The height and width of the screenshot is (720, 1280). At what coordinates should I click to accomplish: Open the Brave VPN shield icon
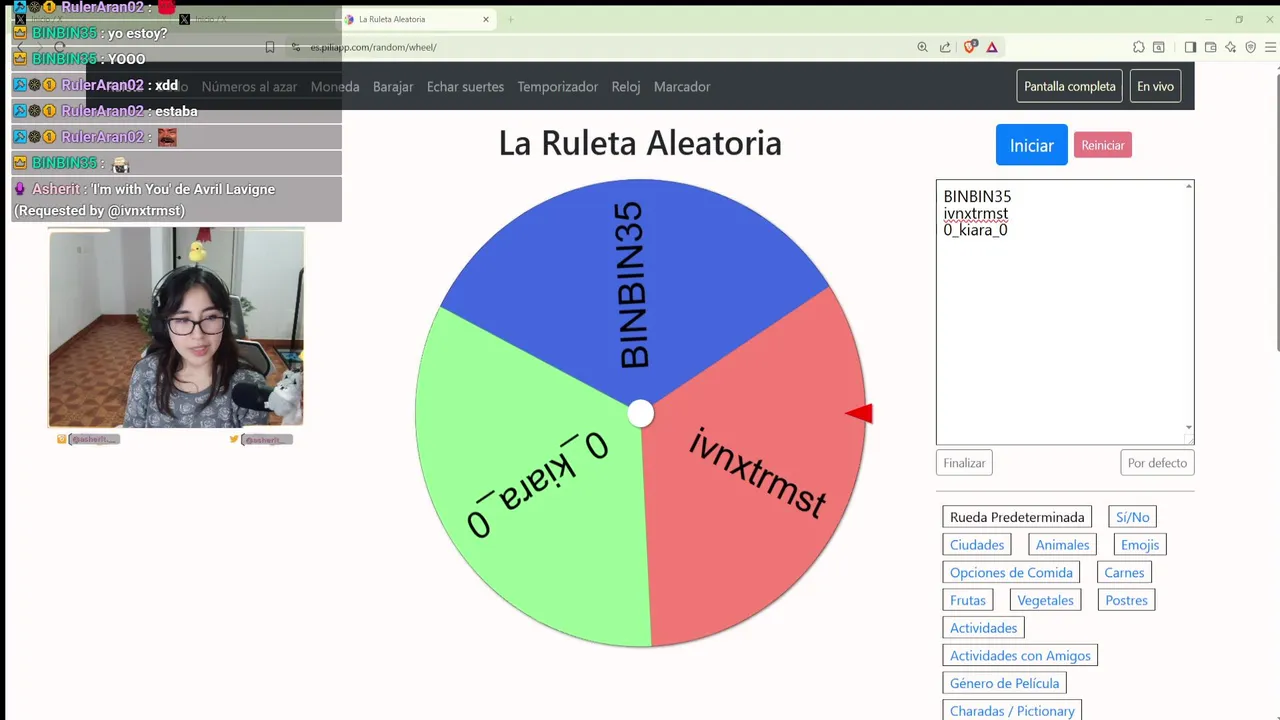pos(1250,47)
